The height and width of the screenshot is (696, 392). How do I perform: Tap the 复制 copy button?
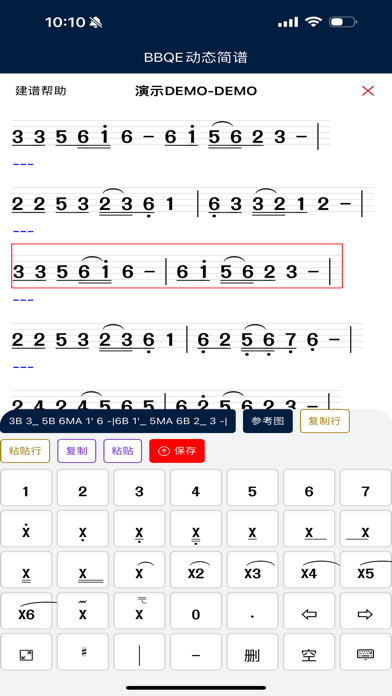coord(76,451)
